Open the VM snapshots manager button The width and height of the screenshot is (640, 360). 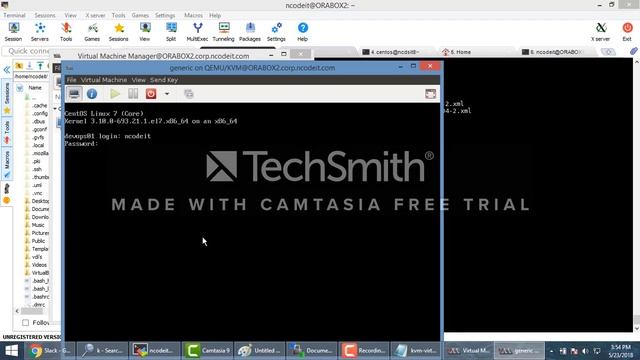(189, 94)
